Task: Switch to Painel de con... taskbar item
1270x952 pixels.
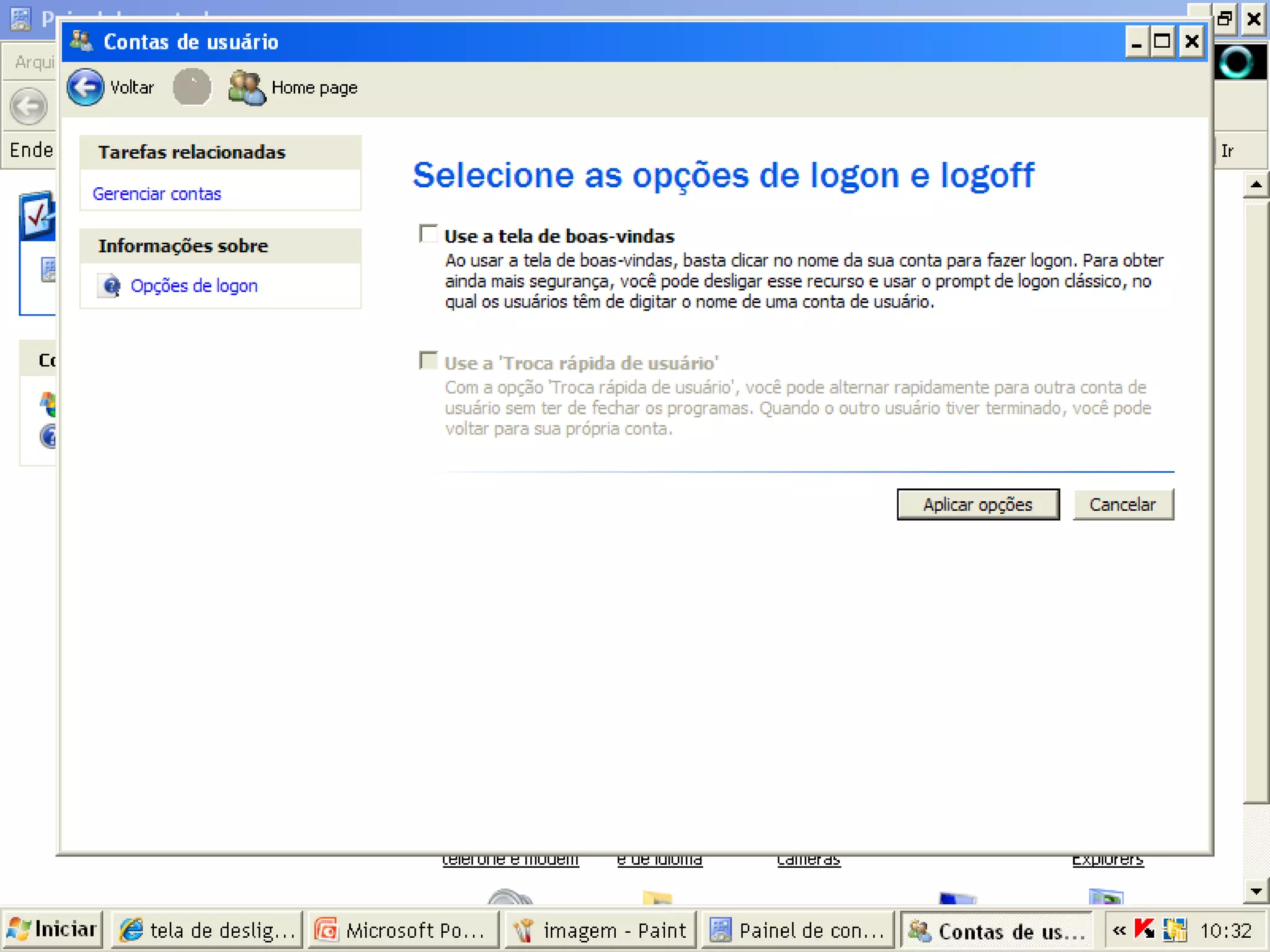Action: pos(798,930)
